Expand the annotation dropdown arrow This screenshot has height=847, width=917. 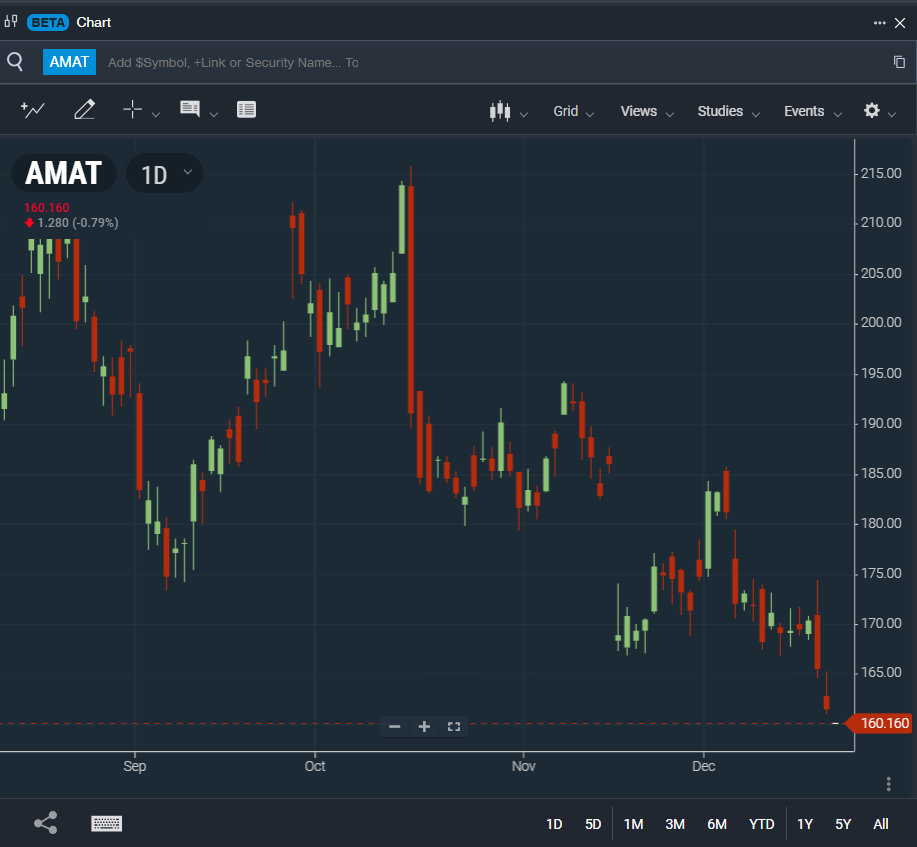pos(213,115)
